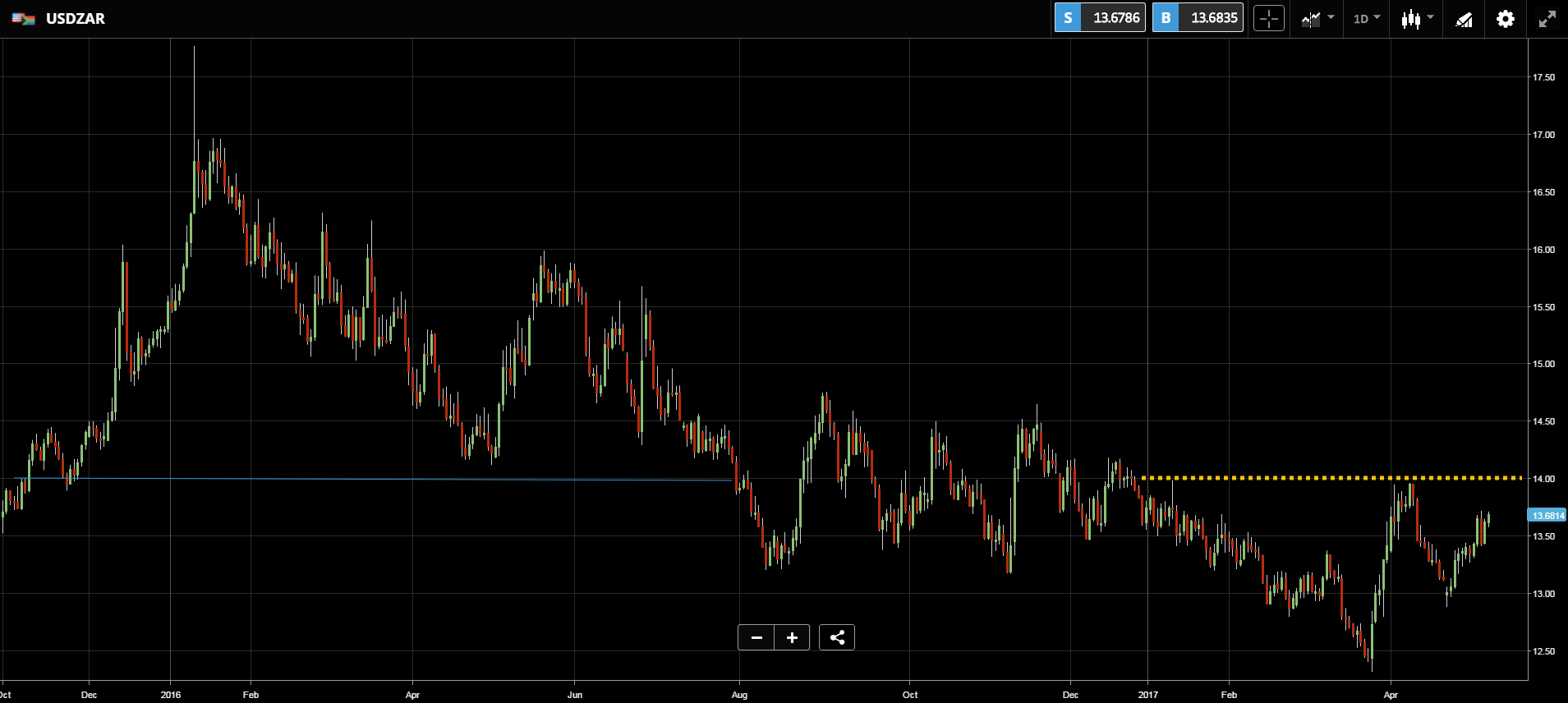
Task: Click the 17.00 price axis label
Action: tap(1543, 135)
